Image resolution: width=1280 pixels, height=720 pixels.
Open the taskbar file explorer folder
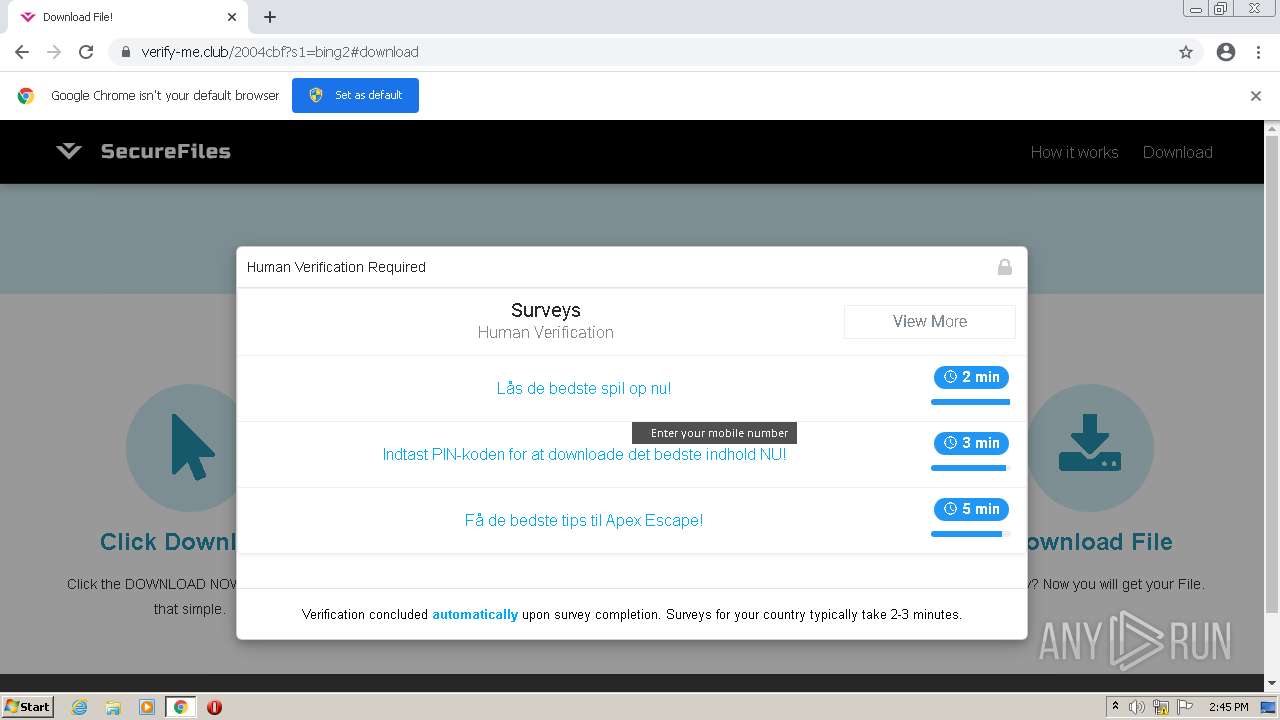113,707
